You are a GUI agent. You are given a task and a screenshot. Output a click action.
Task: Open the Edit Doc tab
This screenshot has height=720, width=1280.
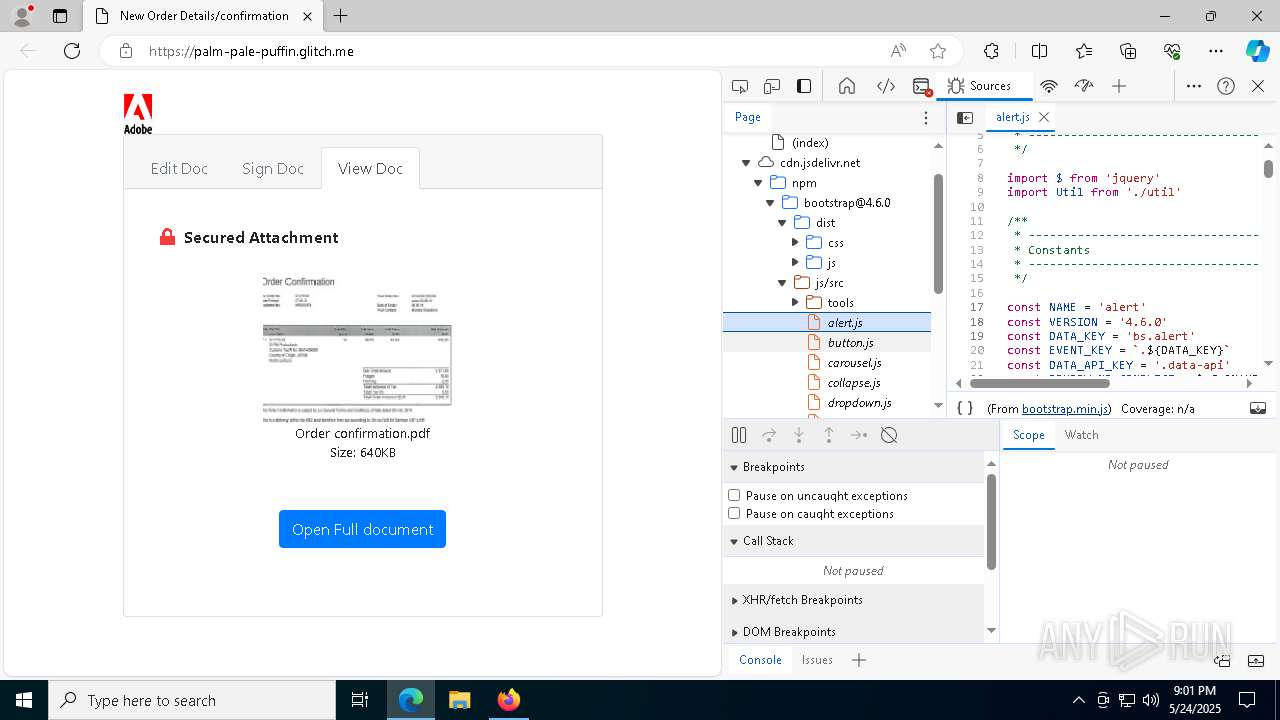point(179,168)
